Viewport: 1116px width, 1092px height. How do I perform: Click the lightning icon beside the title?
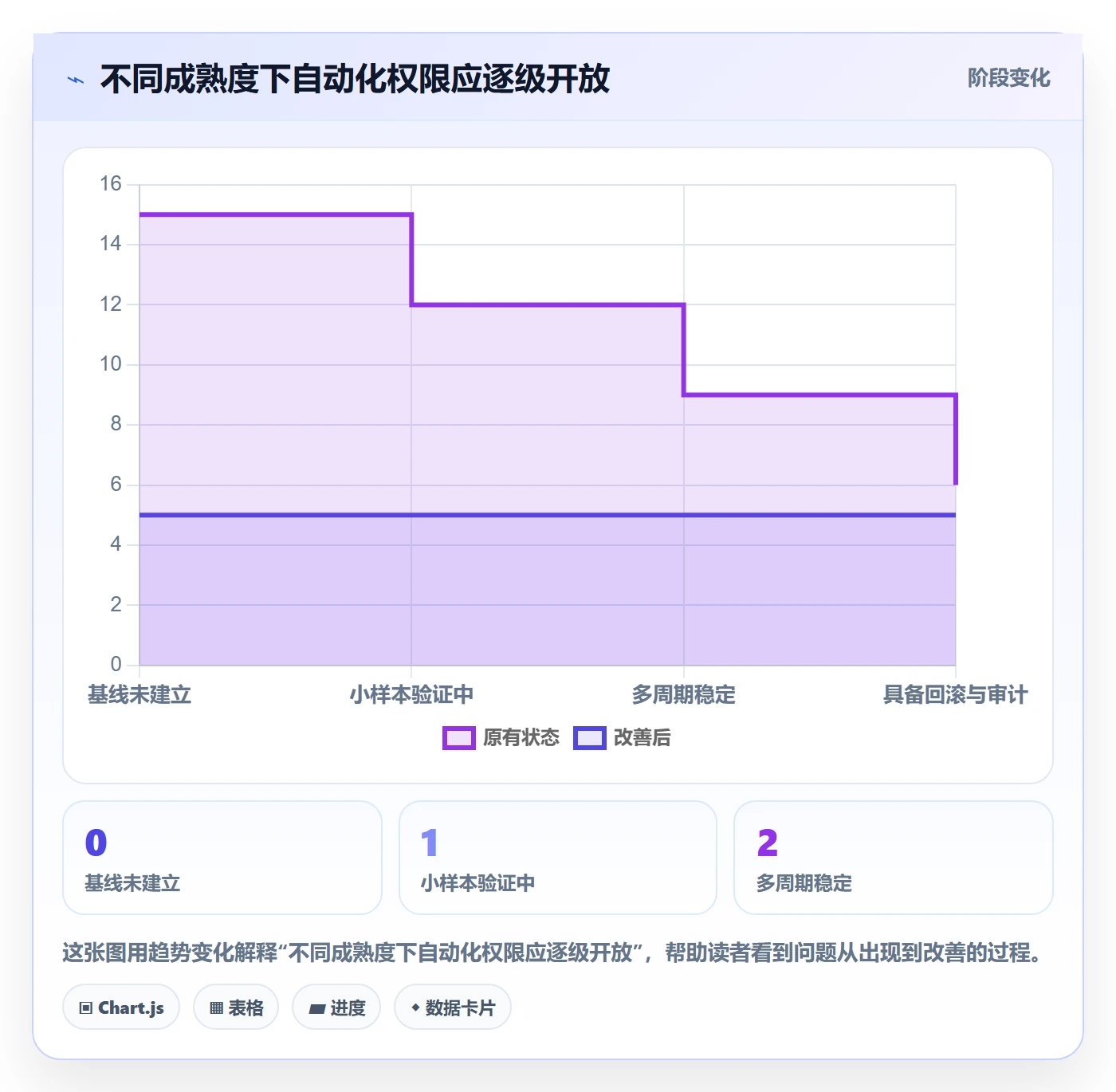pyautogui.click(x=76, y=80)
